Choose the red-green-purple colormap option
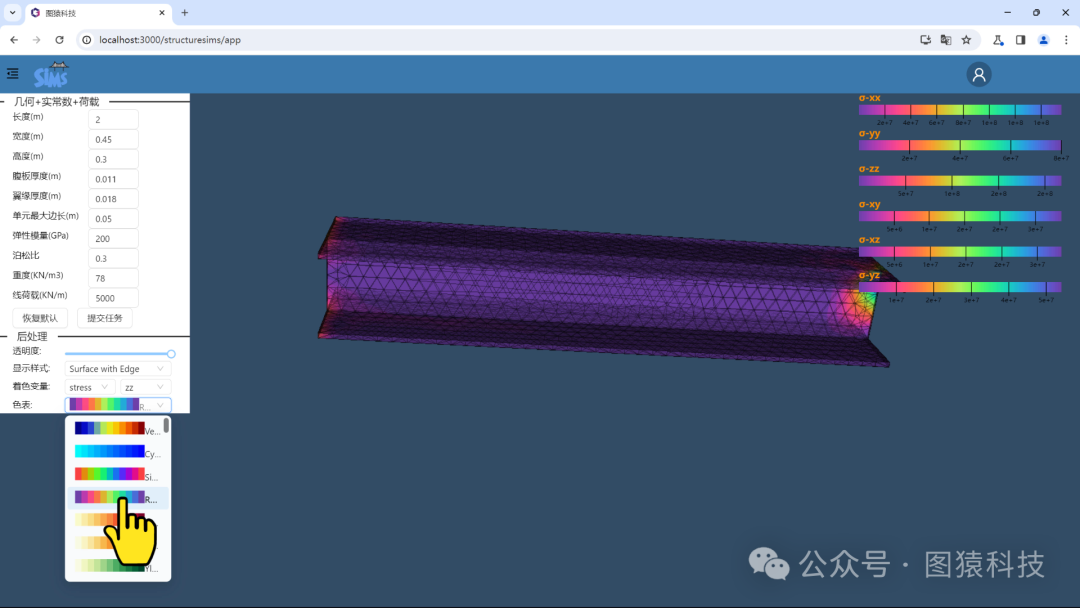This screenshot has width=1080, height=608. [x=117, y=475]
